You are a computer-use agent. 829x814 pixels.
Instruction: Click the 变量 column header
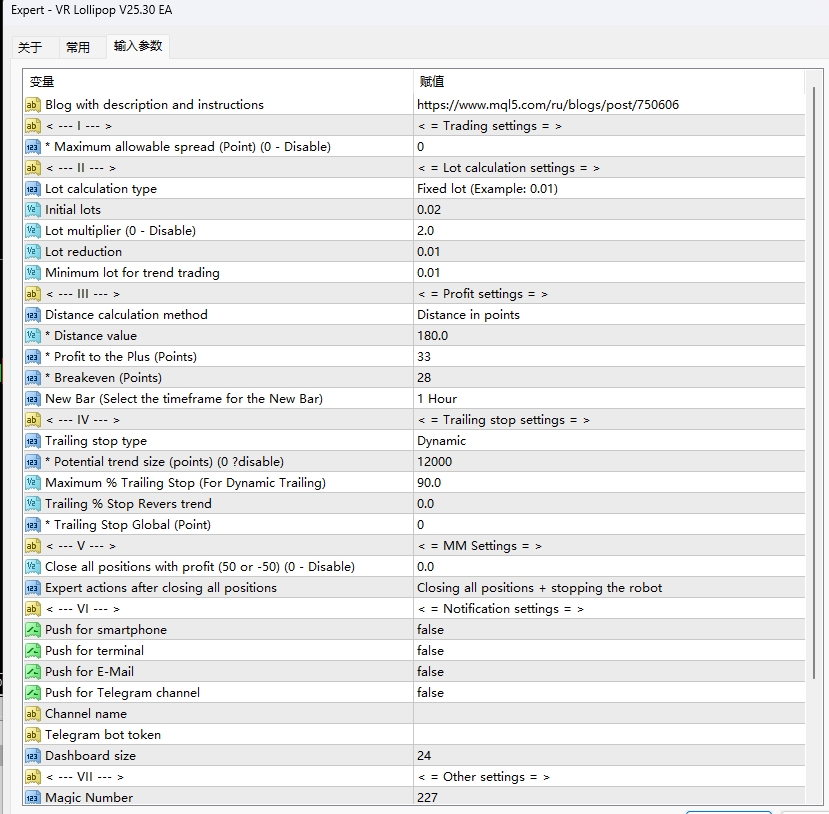point(218,82)
